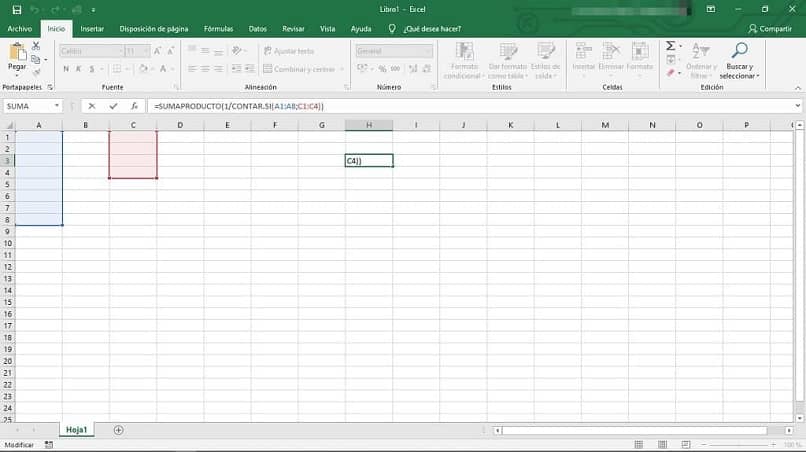This screenshot has width=806, height=452.
Task: Expand the formula bar chevron
Action: (x=797, y=106)
